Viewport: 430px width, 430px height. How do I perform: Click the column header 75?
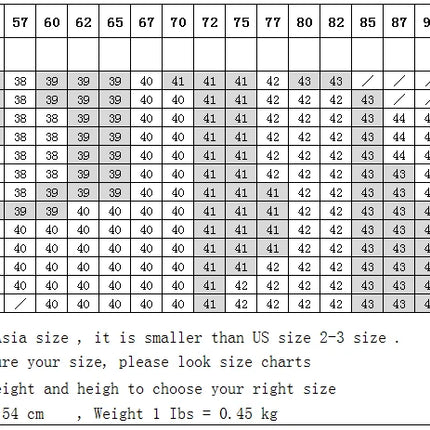pos(241,22)
